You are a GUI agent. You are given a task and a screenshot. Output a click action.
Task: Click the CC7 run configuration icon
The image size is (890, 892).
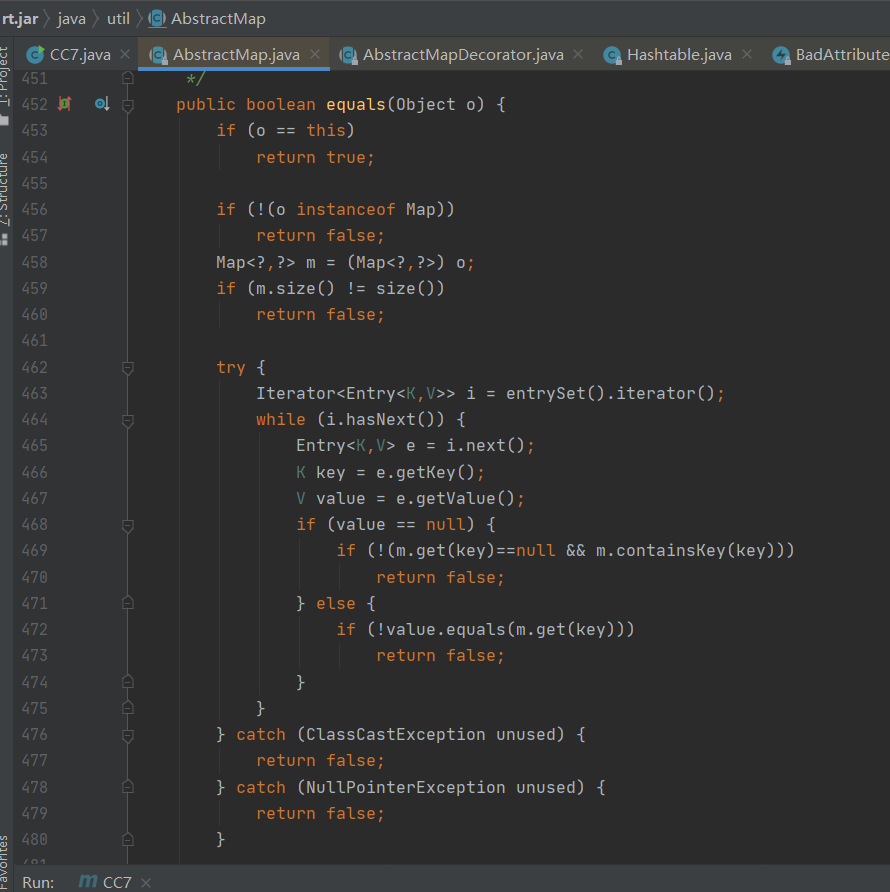pos(88,881)
